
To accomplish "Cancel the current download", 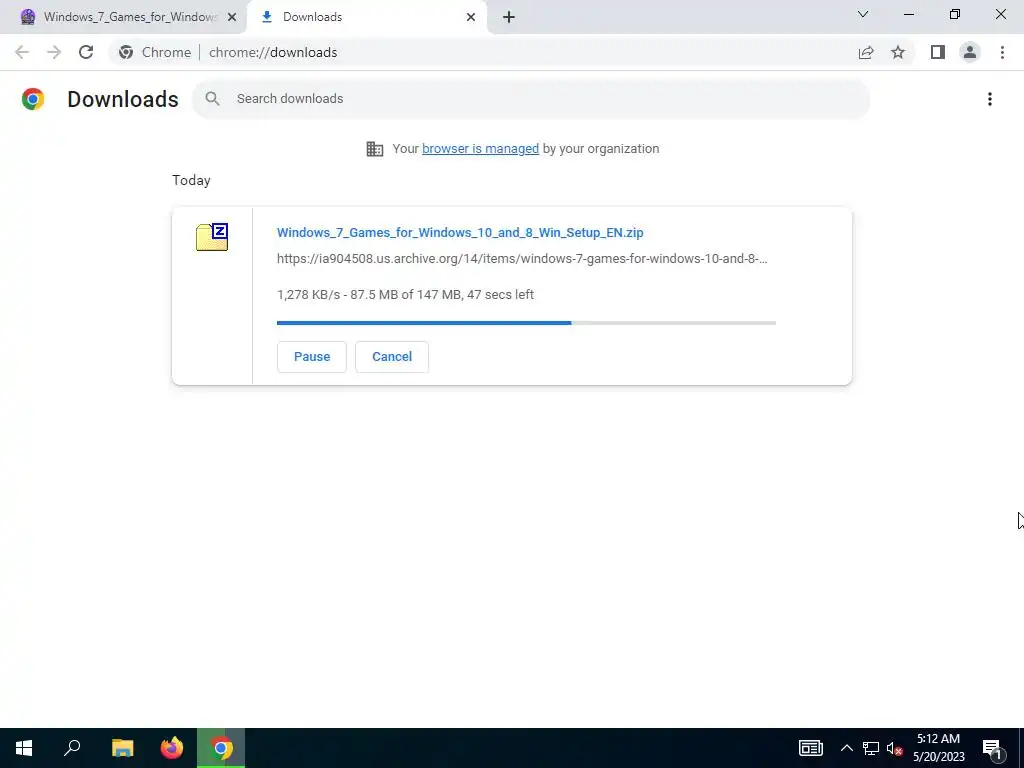I will click(x=392, y=357).
